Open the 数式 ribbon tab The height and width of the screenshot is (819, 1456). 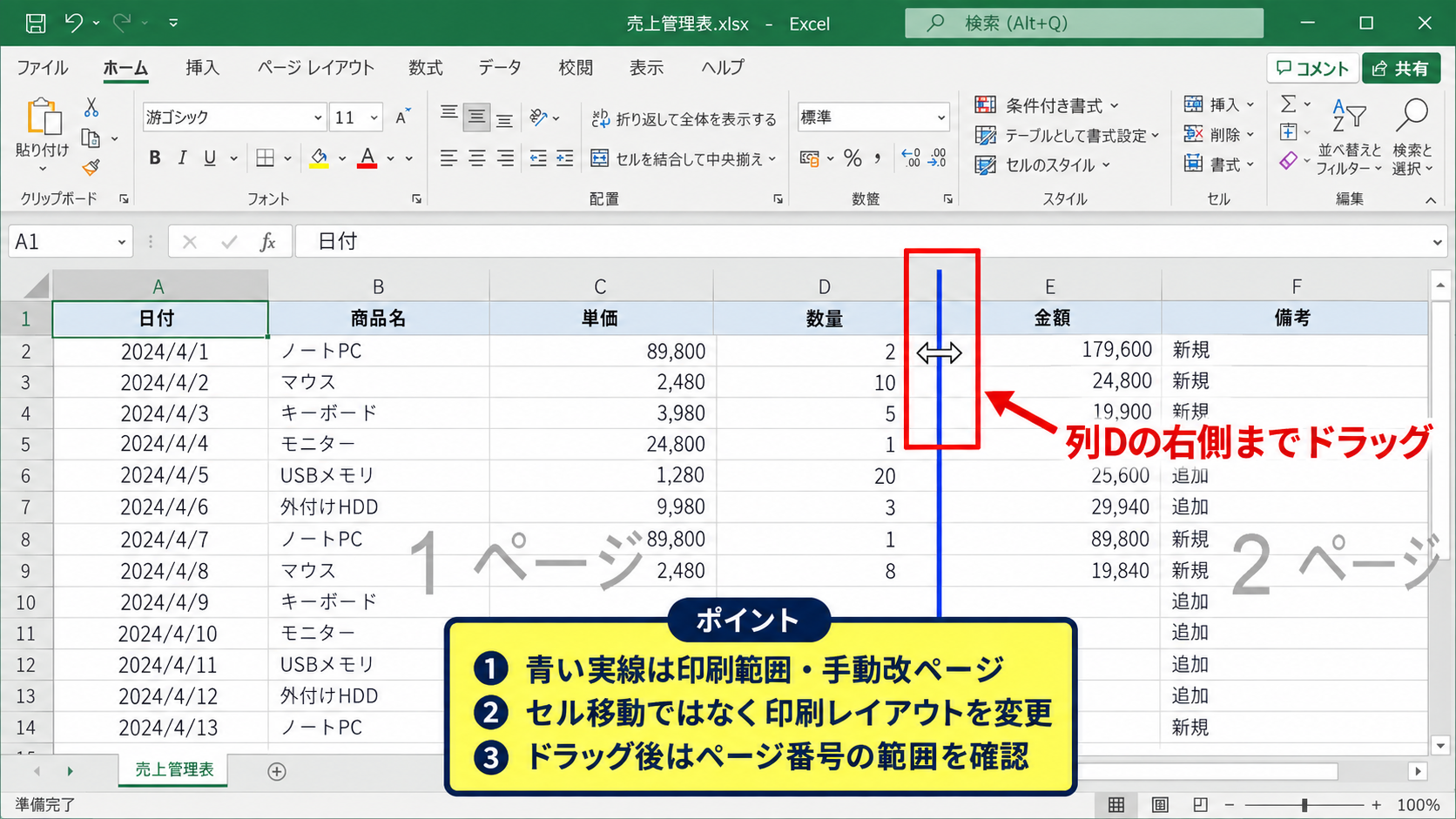[426, 68]
